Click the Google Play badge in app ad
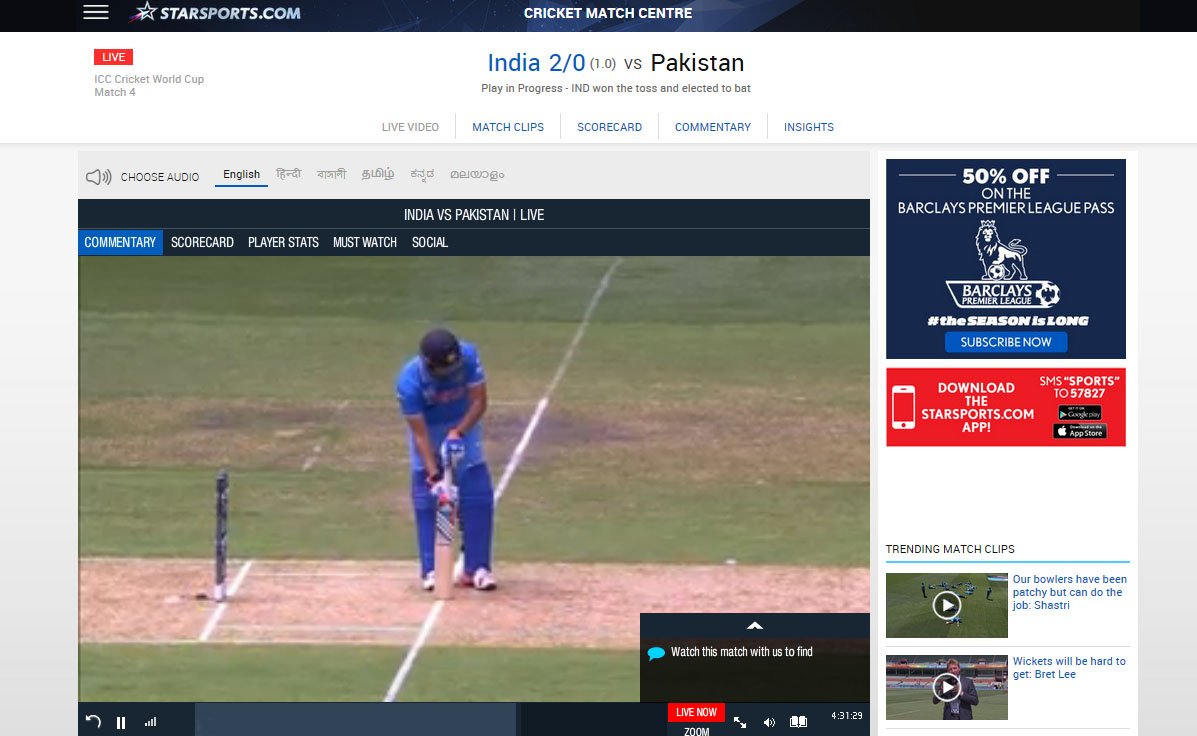1197x736 pixels. click(x=1079, y=413)
